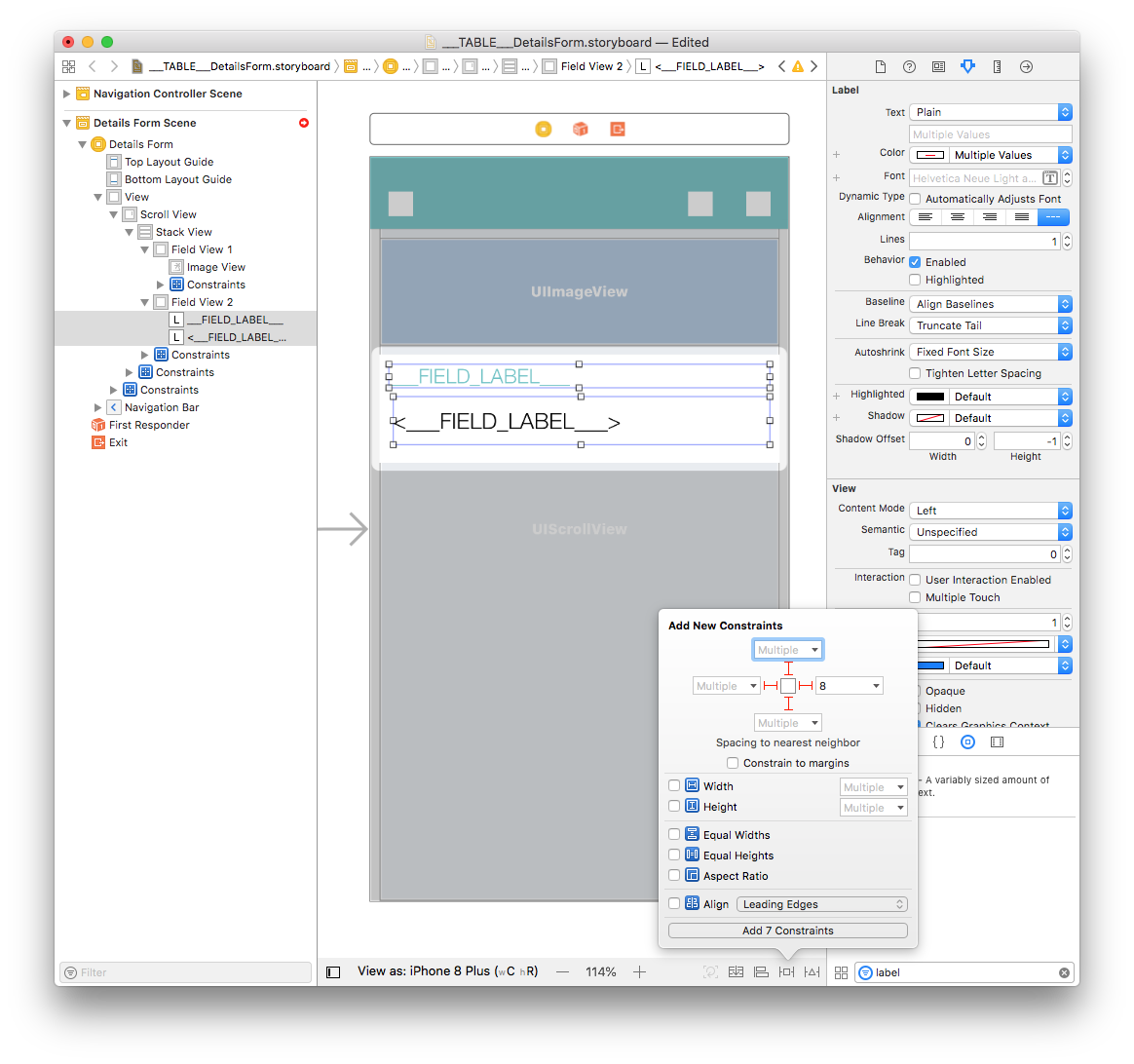Open Content Mode Left dropdown
The width and height of the screenshot is (1134, 1064).
(990, 511)
